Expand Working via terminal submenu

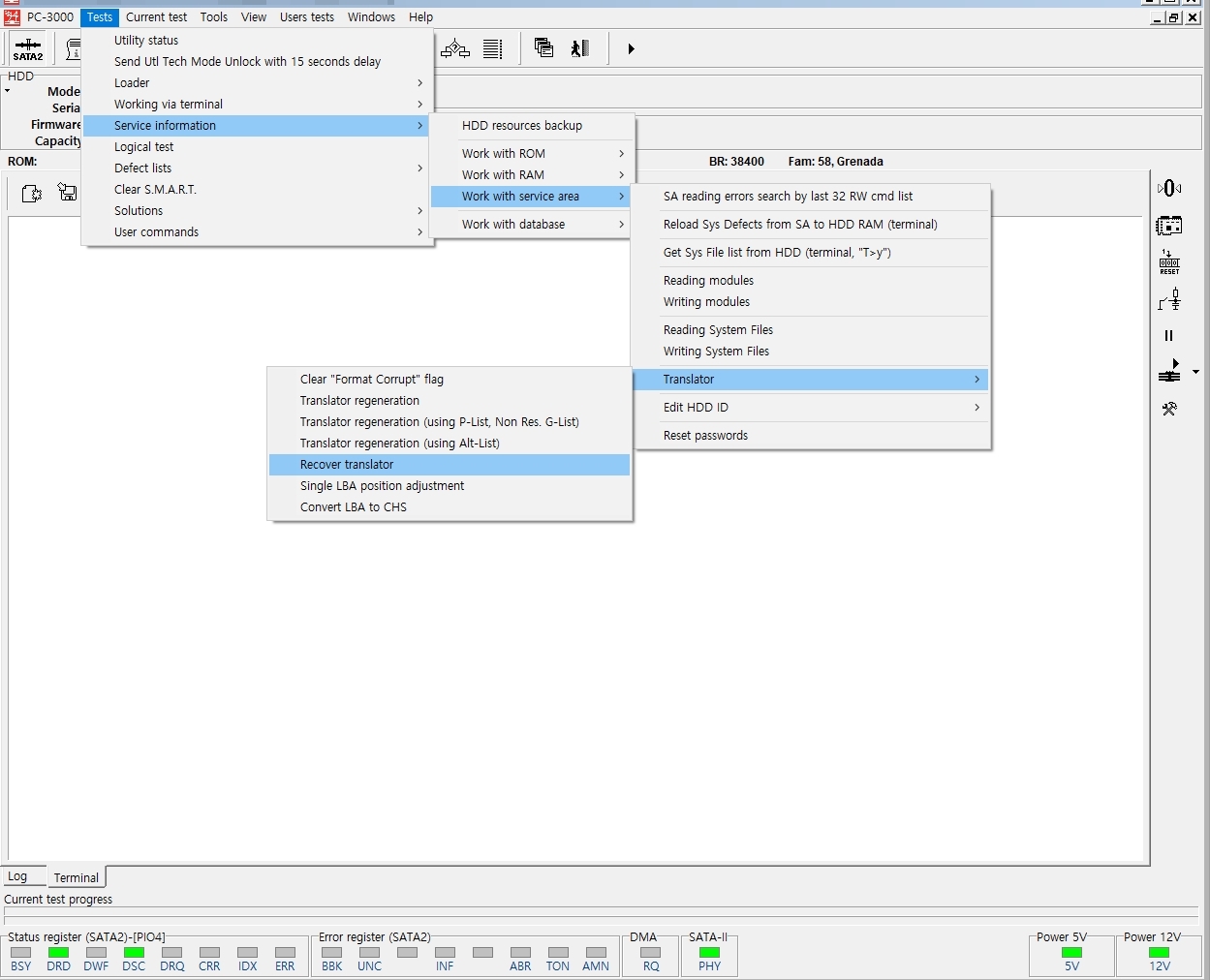(x=257, y=105)
